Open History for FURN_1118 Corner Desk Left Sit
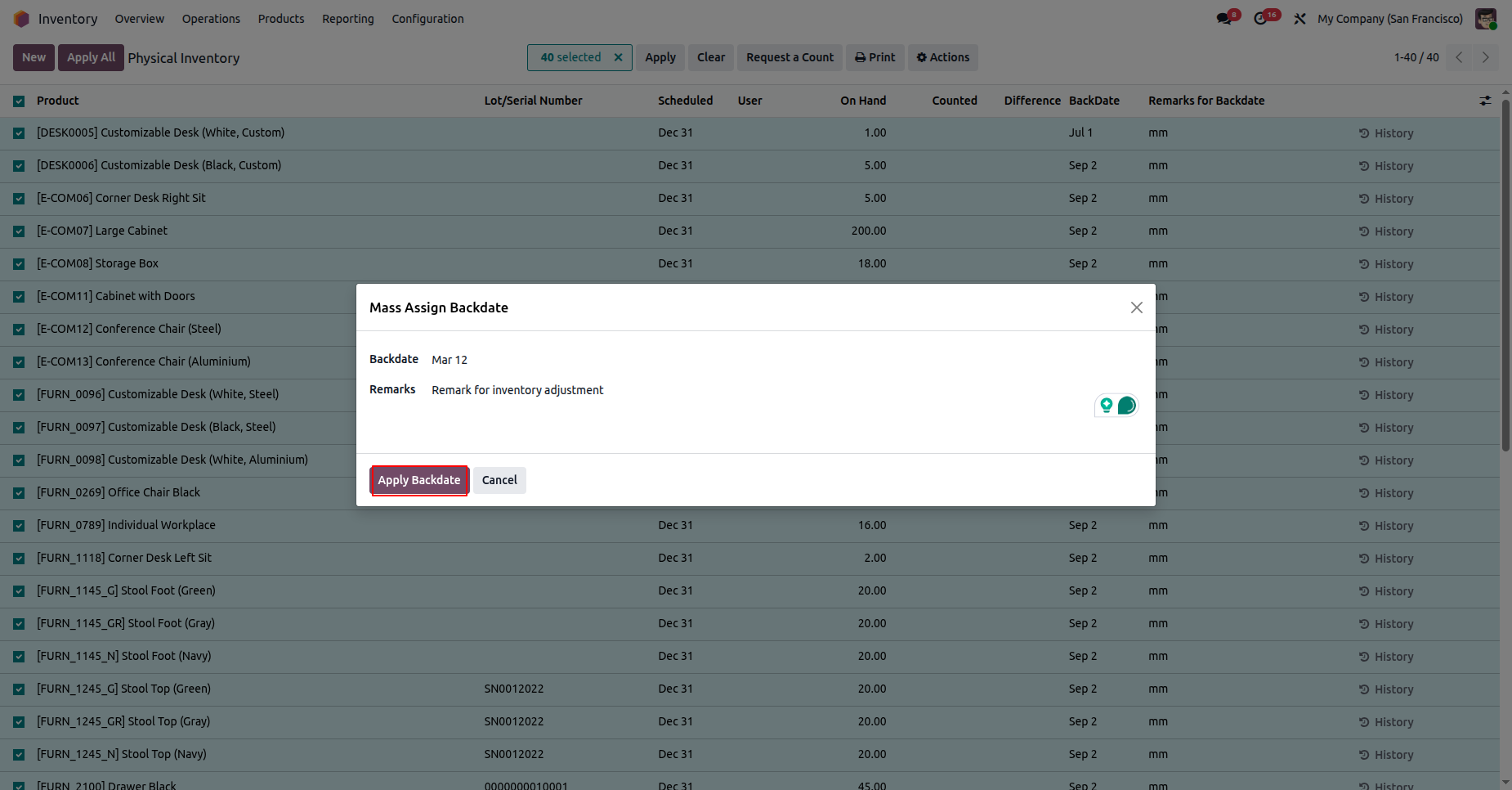1512x790 pixels. pos(1386,559)
